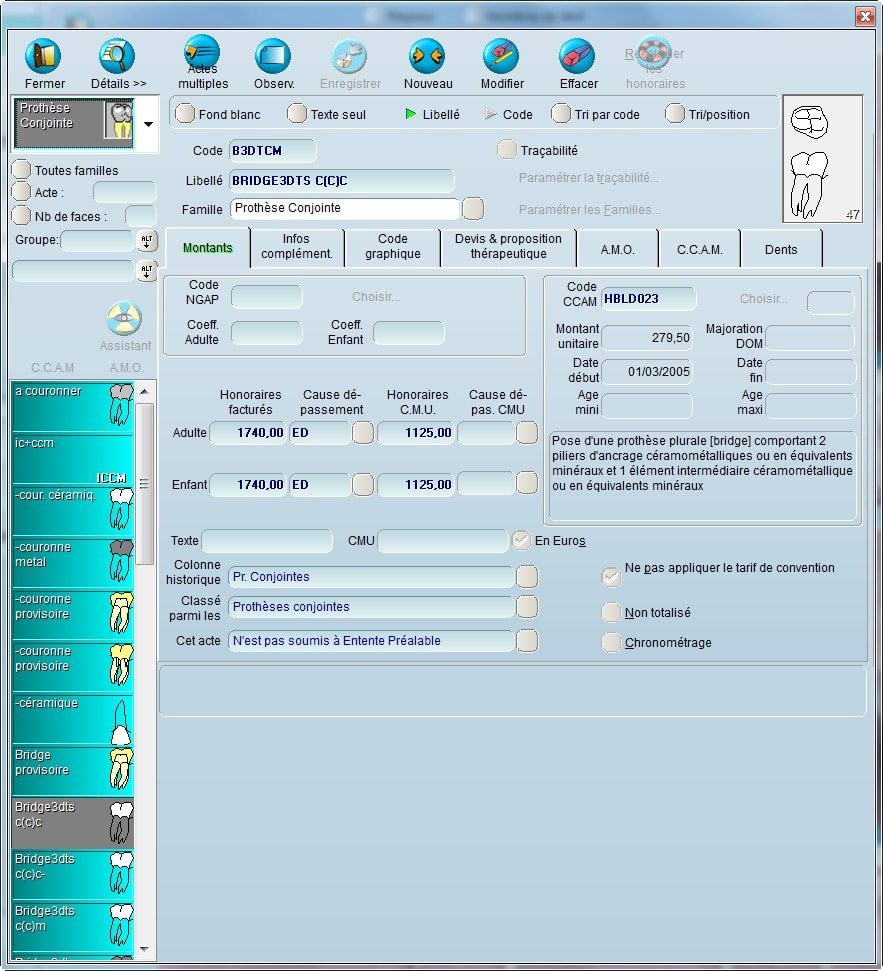Viewport: 883px width, 971px height.
Task: Click the Effacer eraser icon
Action: [x=578, y=57]
